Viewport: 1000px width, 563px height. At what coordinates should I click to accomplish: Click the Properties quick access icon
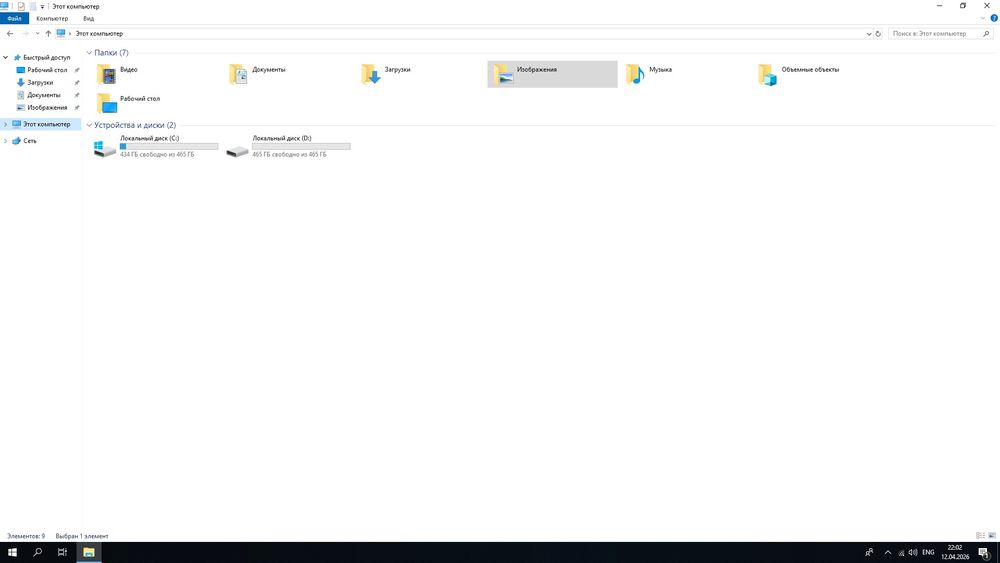click(x=21, y=6)
